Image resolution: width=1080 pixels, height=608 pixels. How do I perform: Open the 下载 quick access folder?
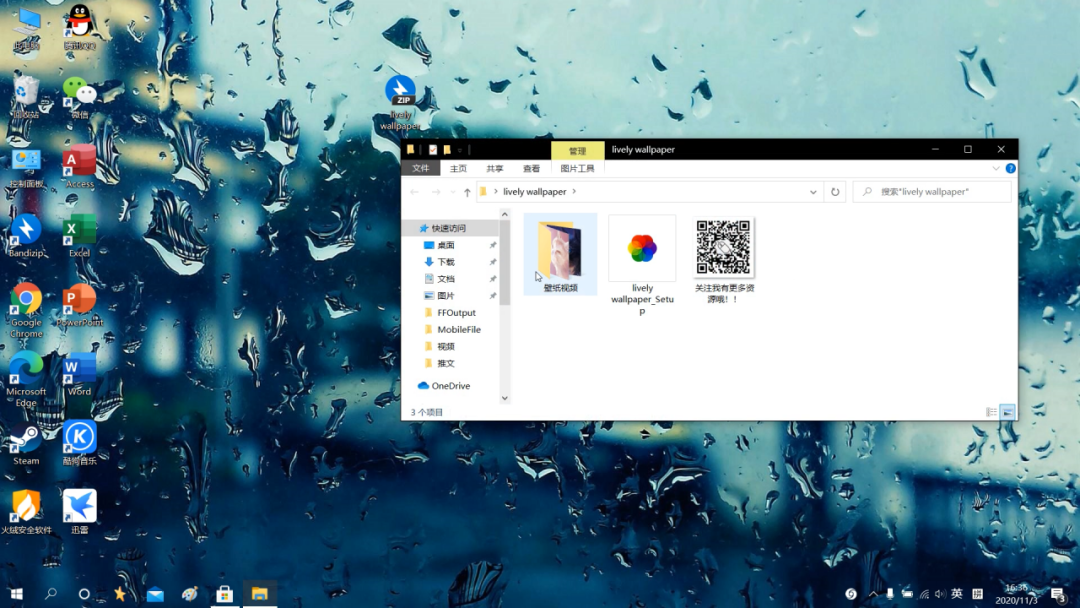[x=446, y=262]
